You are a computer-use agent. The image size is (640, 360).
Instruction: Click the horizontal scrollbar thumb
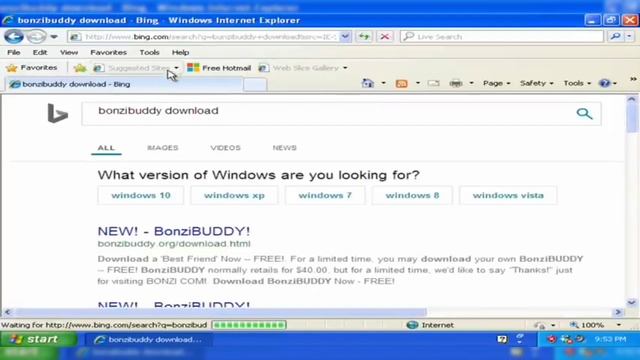[220, 312]
